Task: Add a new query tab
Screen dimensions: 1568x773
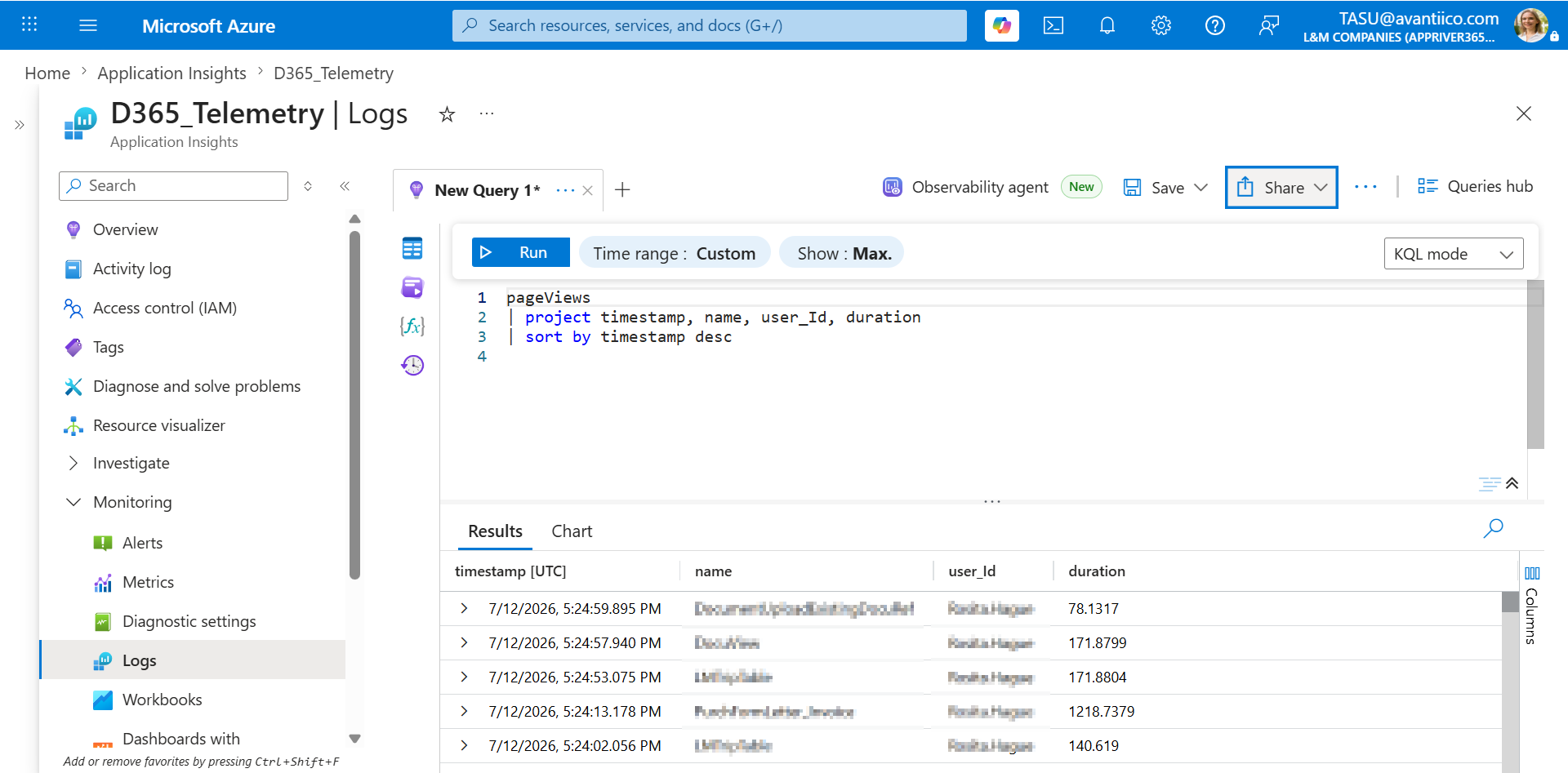Action: 622,190
